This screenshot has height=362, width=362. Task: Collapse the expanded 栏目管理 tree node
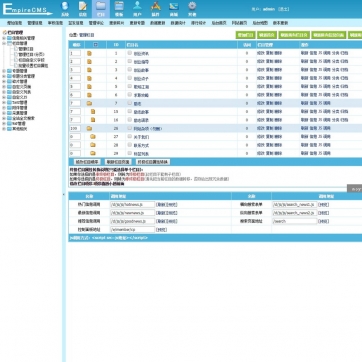click(4, 43)
